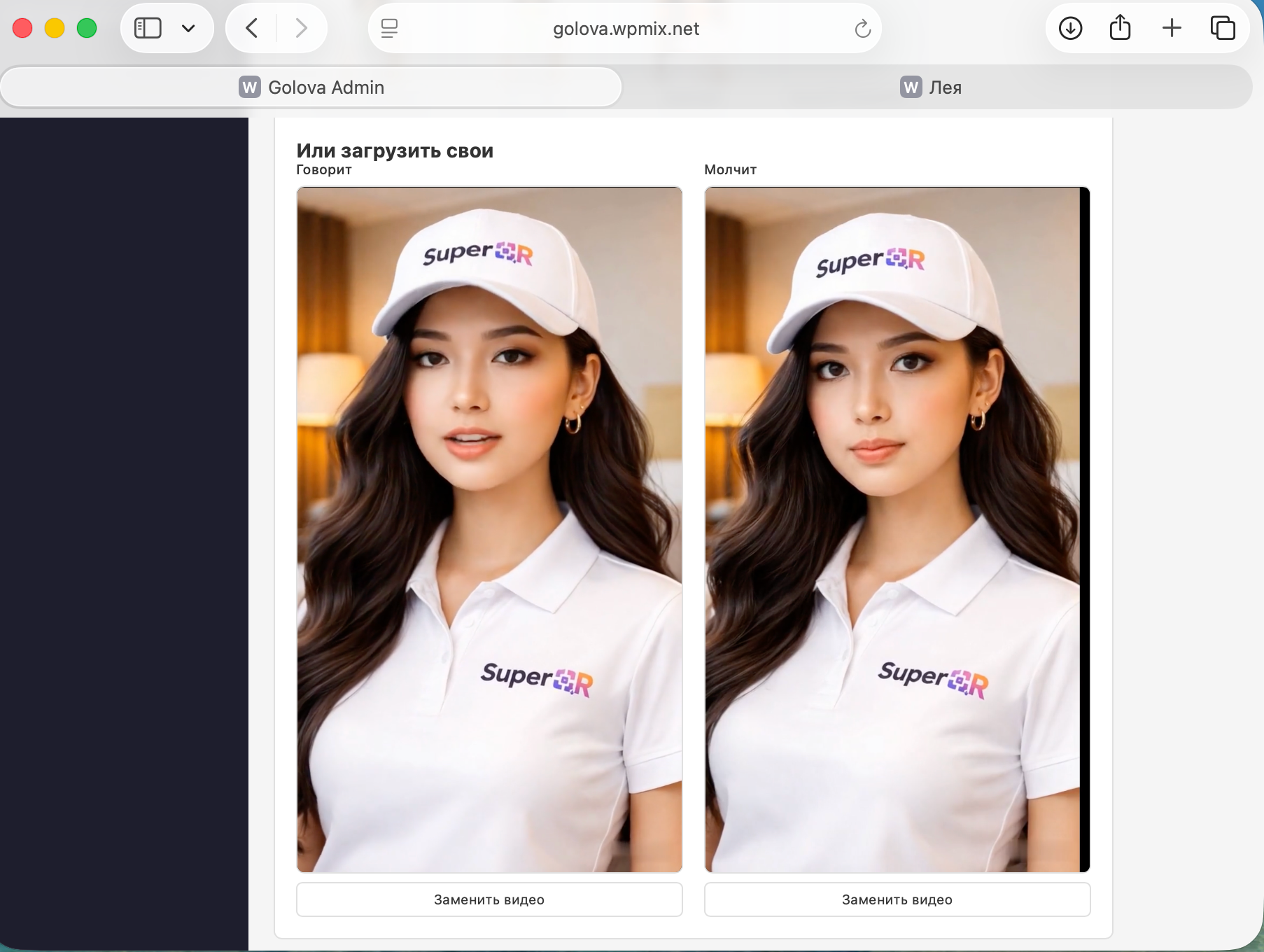The image size is (1264, 952).
Task: Open the tab group chevron dropdown
Action: coord(188,28)
